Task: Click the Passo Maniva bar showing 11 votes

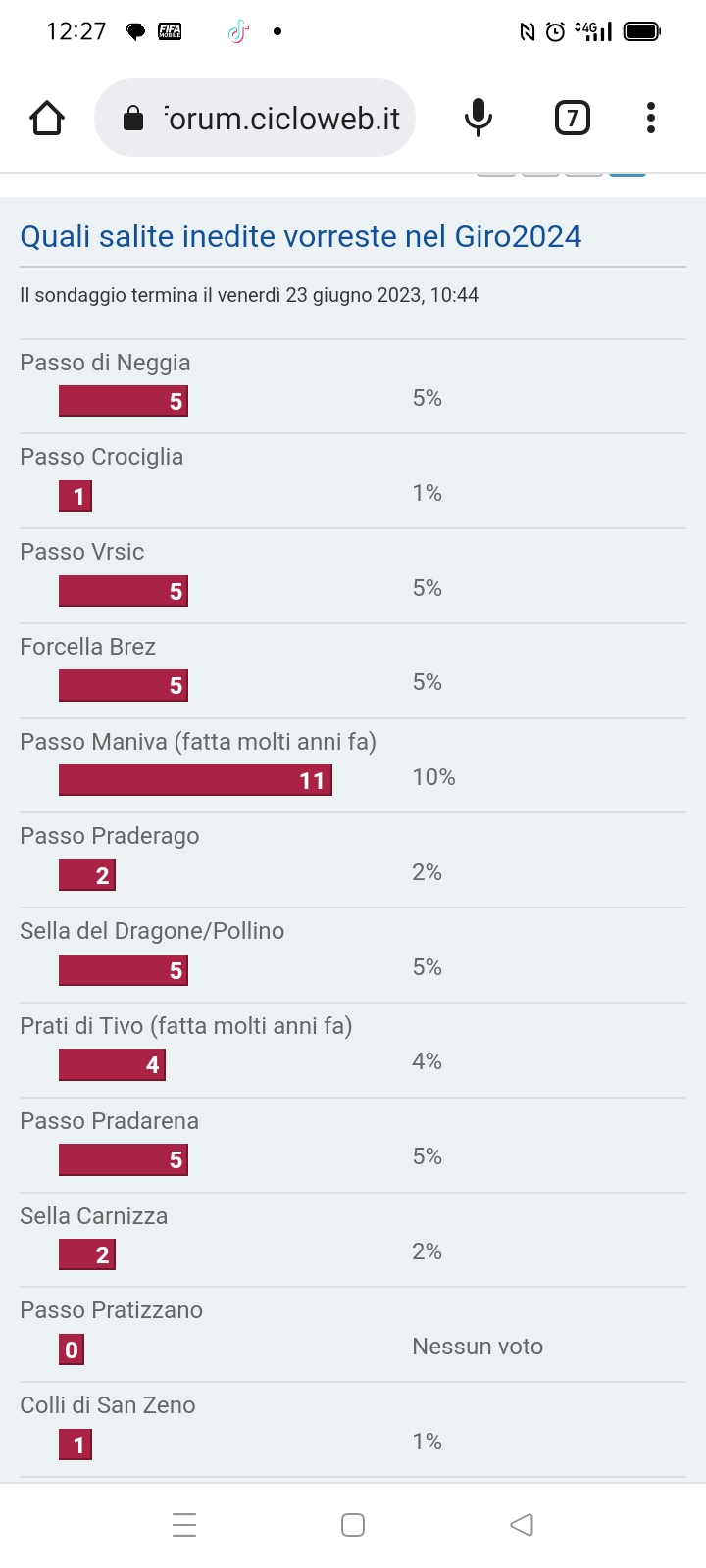Action: (x=195, y=780)
